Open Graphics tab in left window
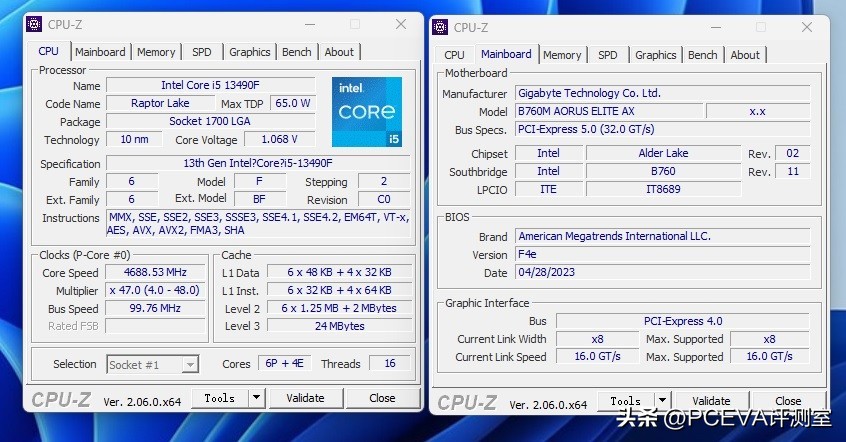846x442 pixels. tap(249, 52)
